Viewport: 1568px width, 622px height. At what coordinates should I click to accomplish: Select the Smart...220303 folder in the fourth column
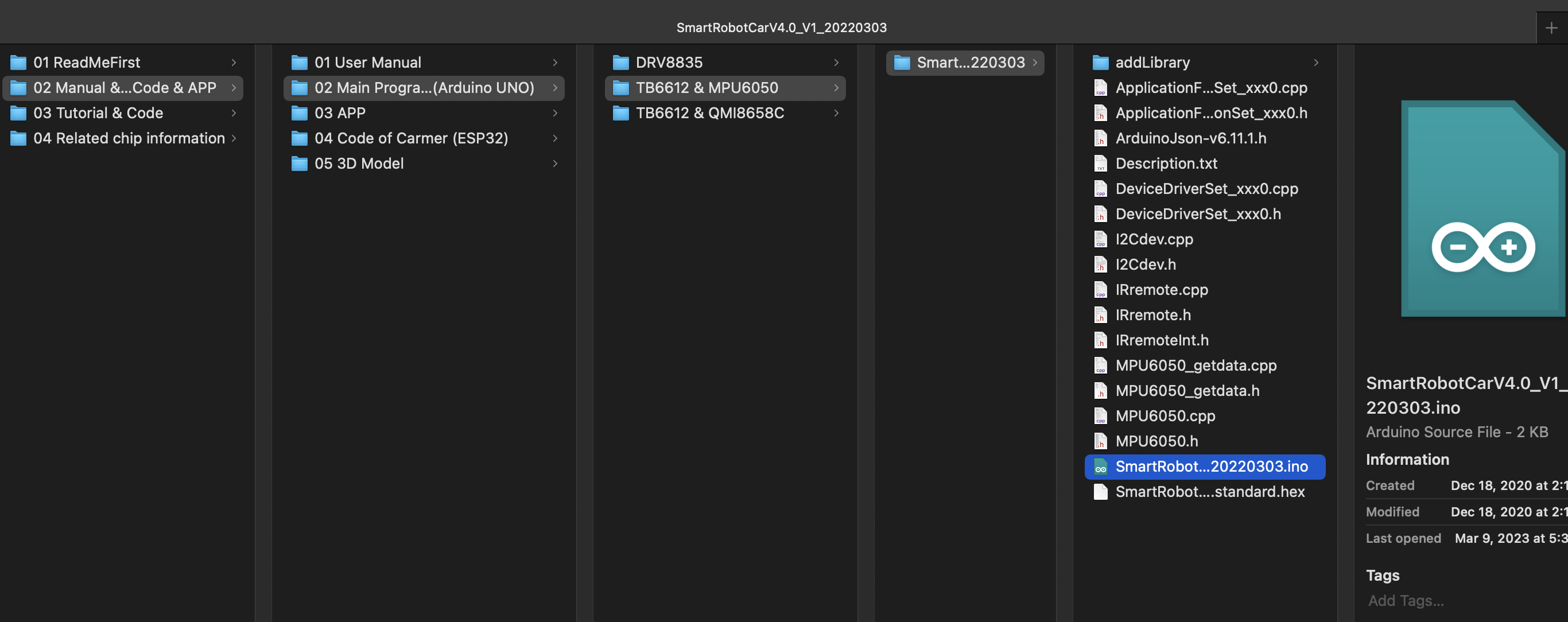click(x=971, y=63)
